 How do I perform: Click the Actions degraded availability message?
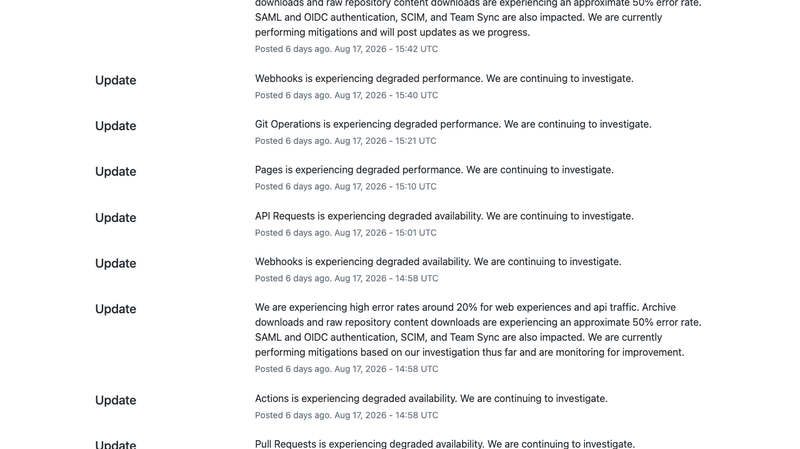coord(431,398)
